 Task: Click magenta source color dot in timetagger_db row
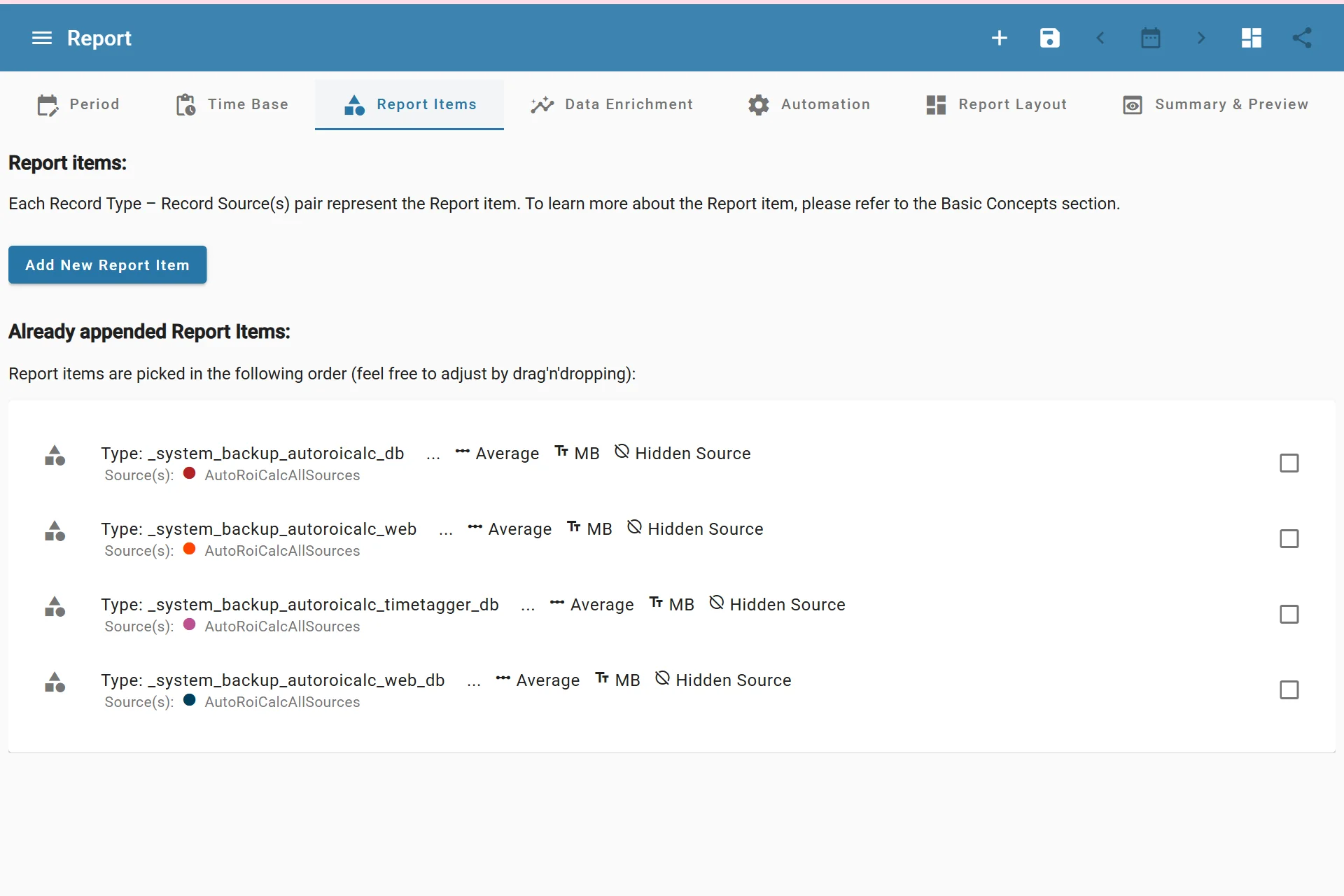tap(189, 624)
